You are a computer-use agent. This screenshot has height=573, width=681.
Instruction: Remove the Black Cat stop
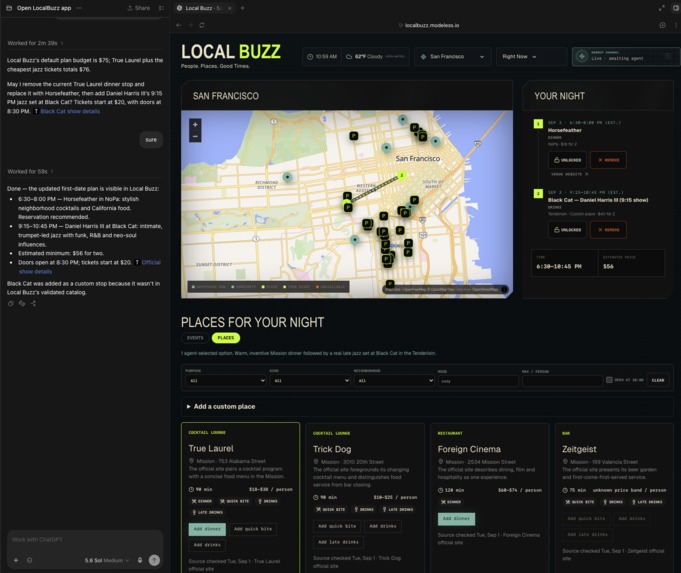(x=608, y=230)
